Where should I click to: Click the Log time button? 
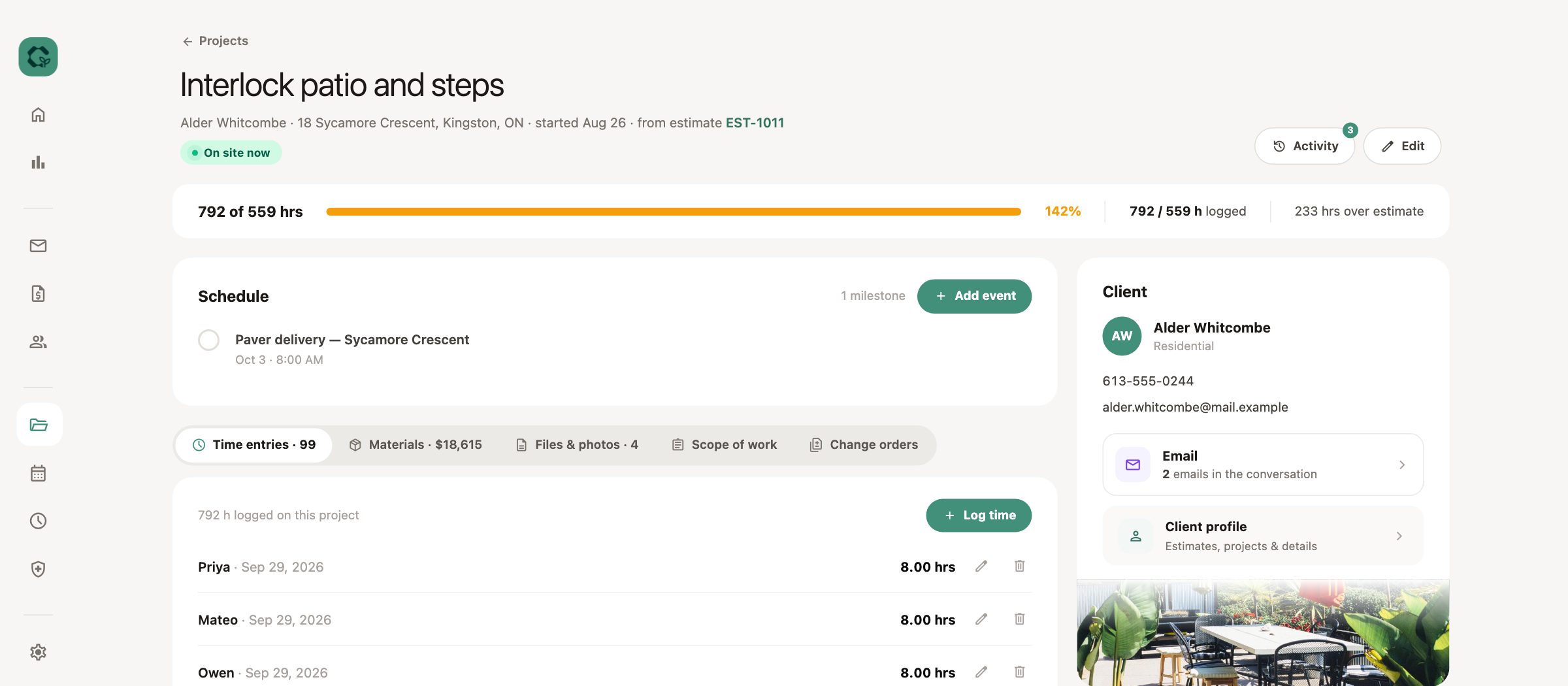point(979,515)
